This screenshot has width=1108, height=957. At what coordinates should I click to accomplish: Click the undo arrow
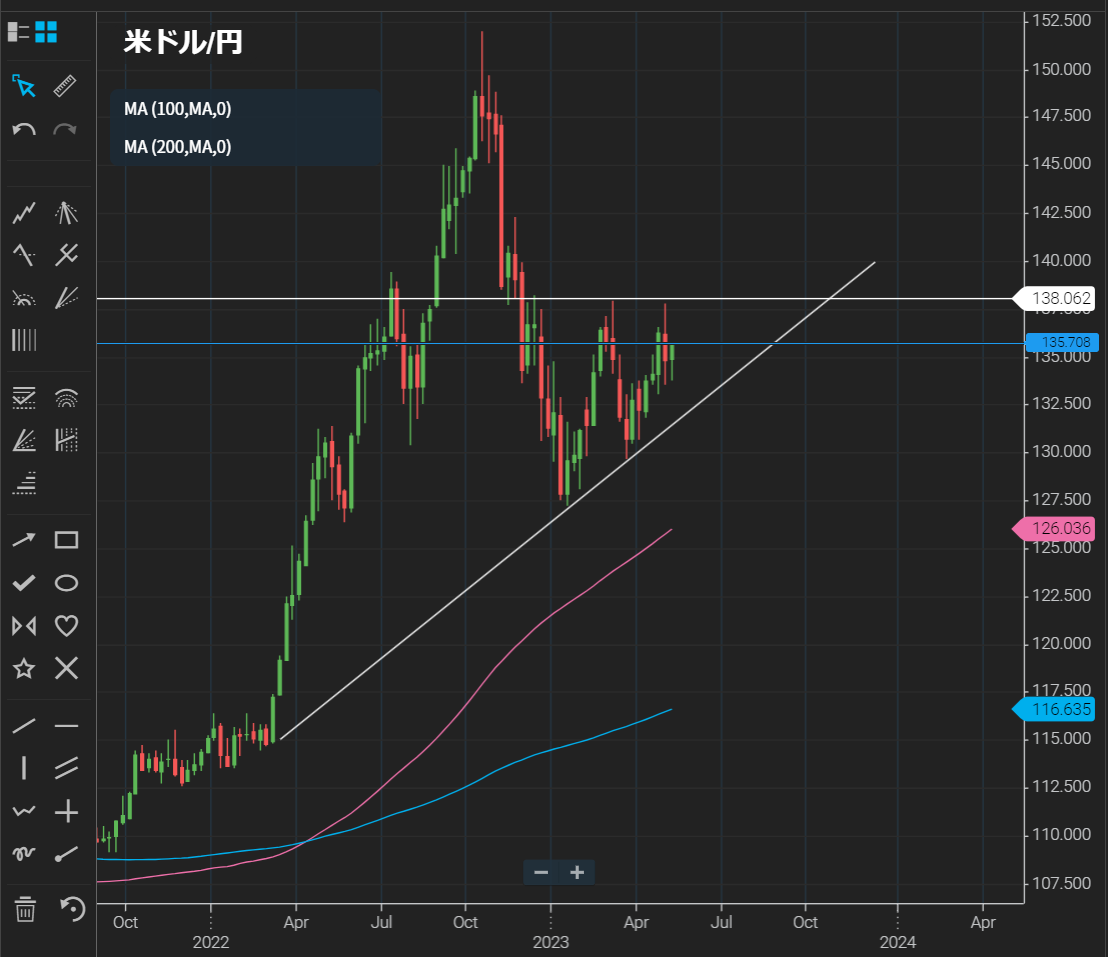pos(24,129)
